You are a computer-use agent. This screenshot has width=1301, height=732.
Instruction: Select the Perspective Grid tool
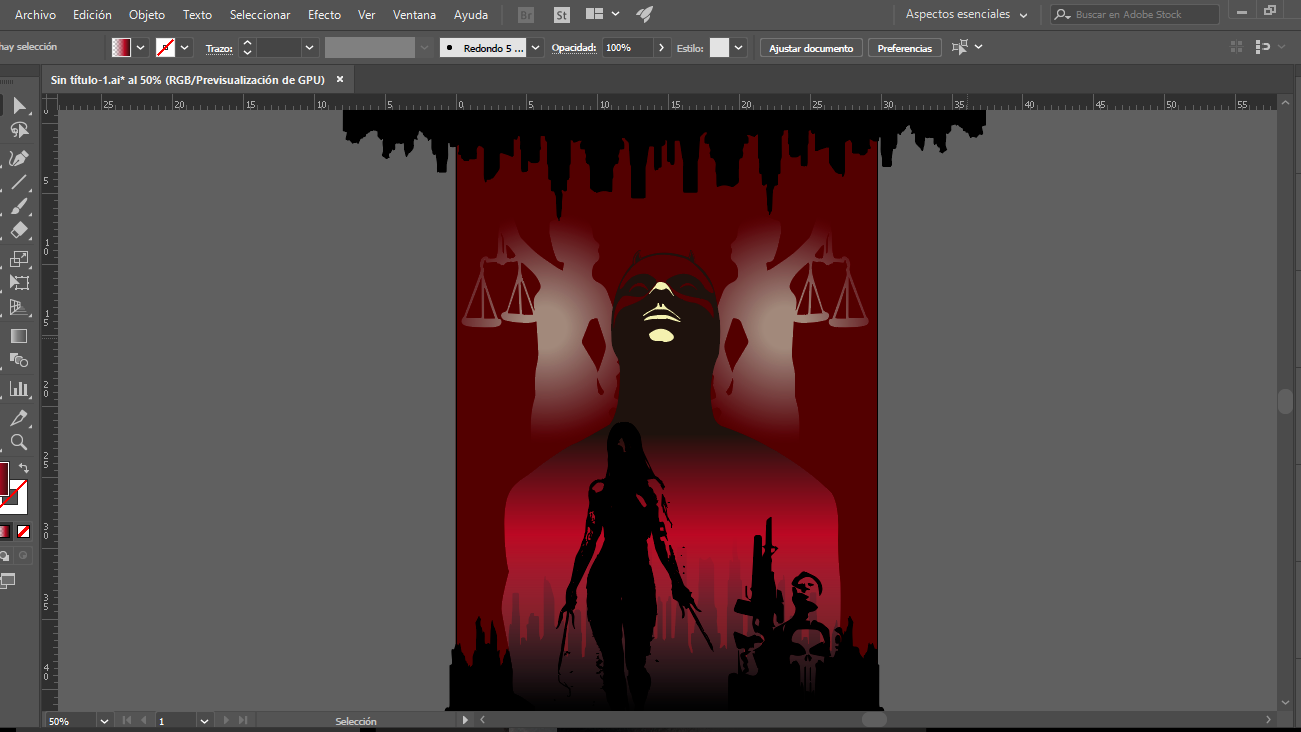coord(19,308)
